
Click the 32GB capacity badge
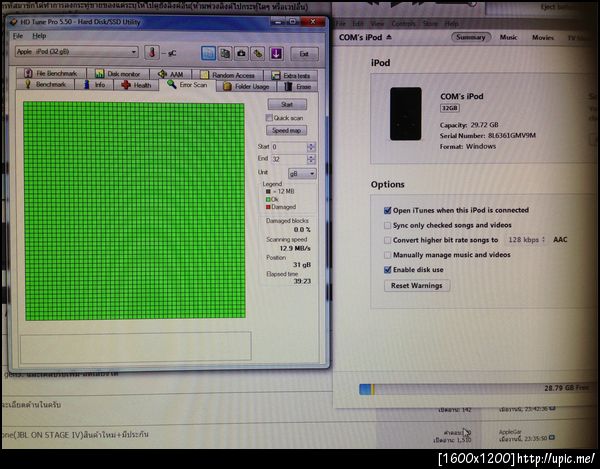pyautogui.click(x=450, y=108)
